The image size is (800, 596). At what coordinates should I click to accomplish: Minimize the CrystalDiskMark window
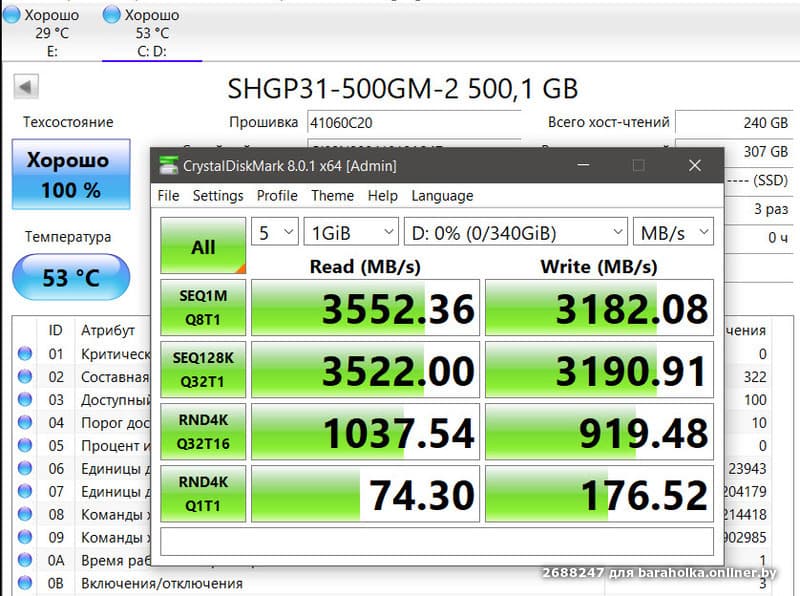pyautogui.click(x=584, y=165)
